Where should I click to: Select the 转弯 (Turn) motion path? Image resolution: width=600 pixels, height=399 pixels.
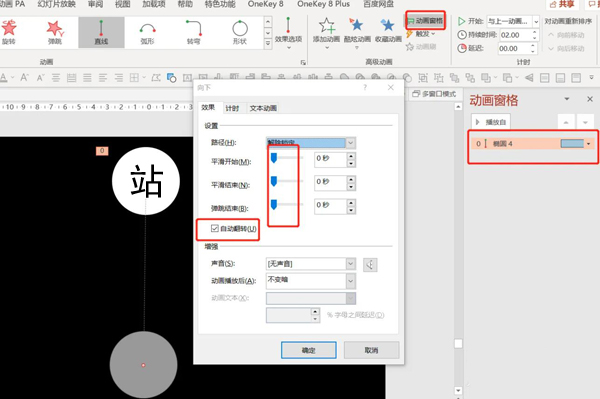tap(194, 32)
